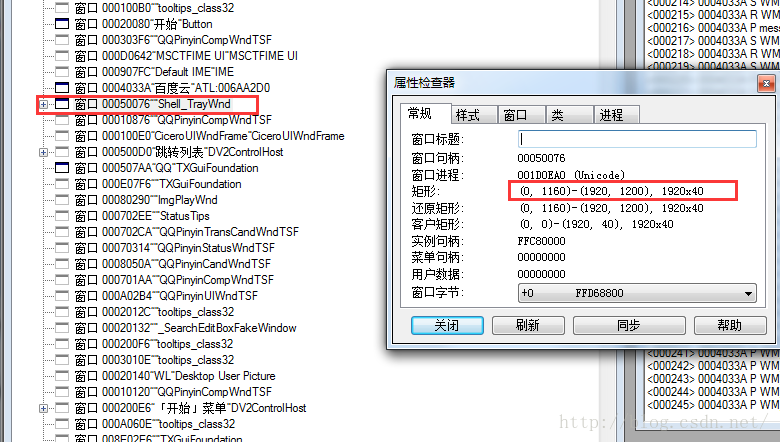Image resolution: width=780 pixels, height=442 pixels.
Task: Click the window icon for 000500D0 跳转列表
Action: [62, 152]
